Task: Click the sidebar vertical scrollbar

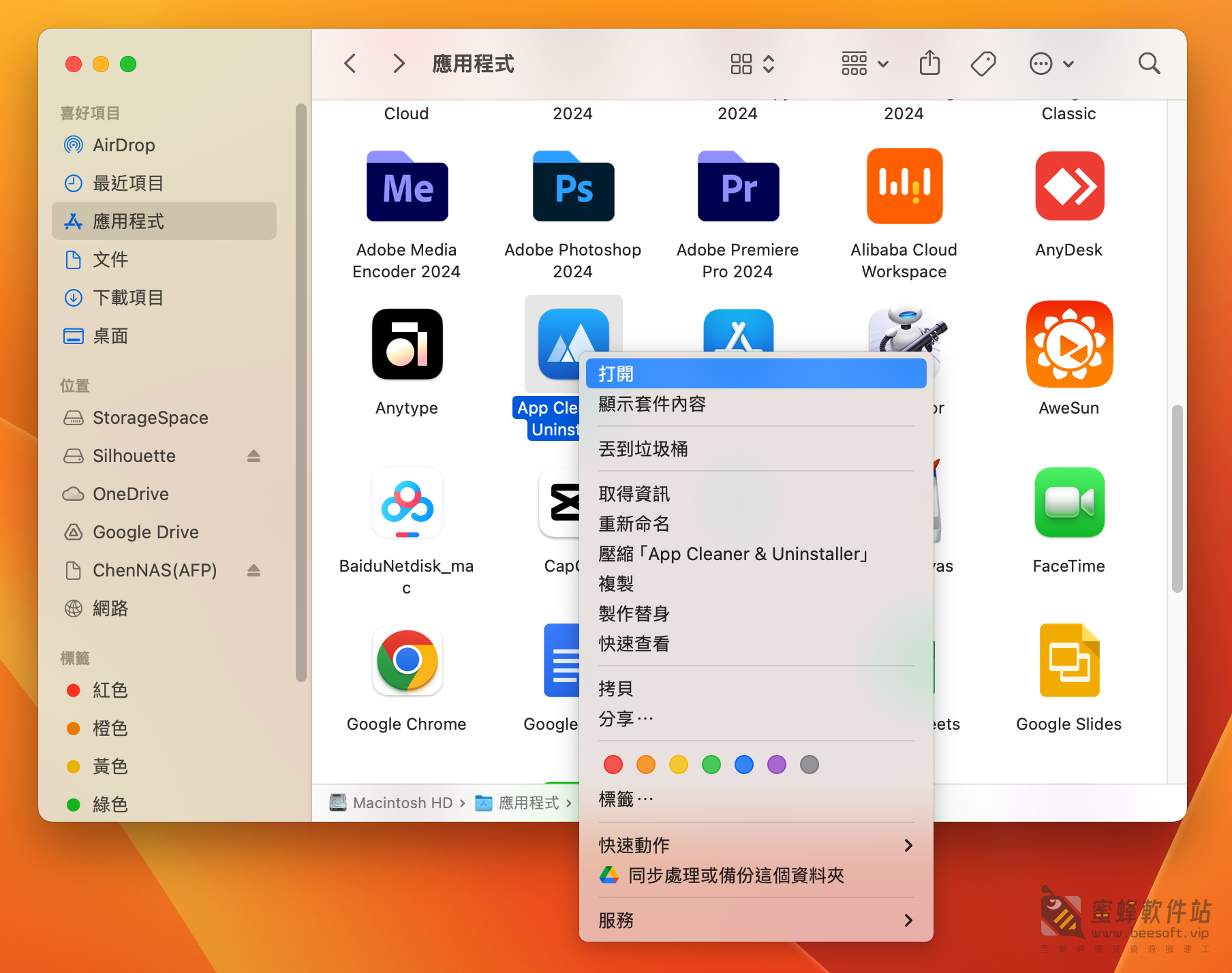Action: [301, 392]
